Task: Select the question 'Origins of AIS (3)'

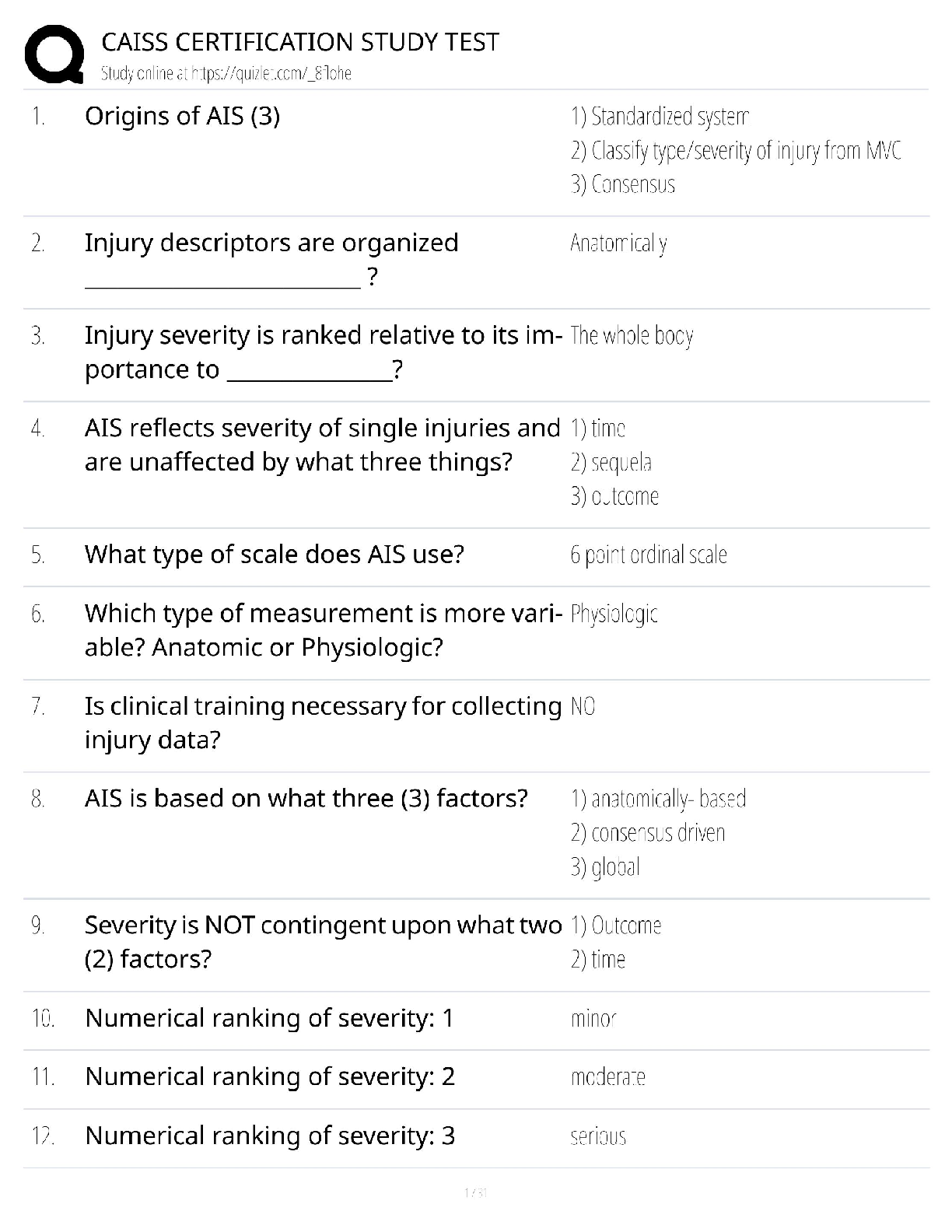Action: [x=182, y=117]
